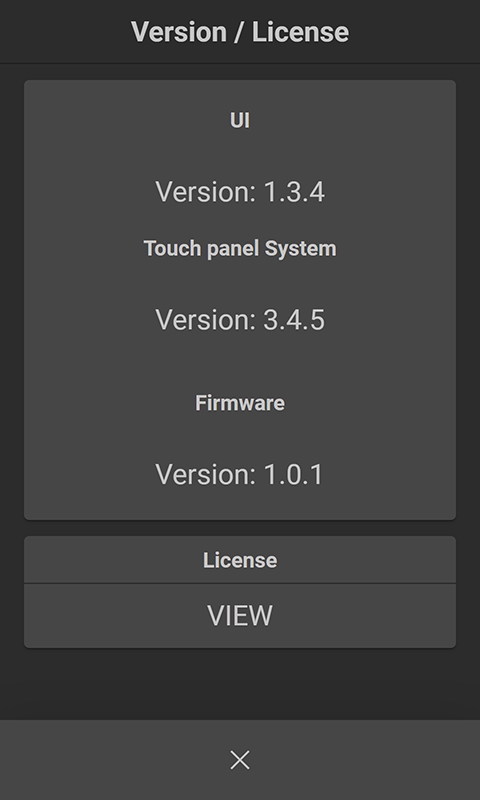Click the Touch panel System label
The width and height of the screenshot is (480, 800).
(240, 248)
